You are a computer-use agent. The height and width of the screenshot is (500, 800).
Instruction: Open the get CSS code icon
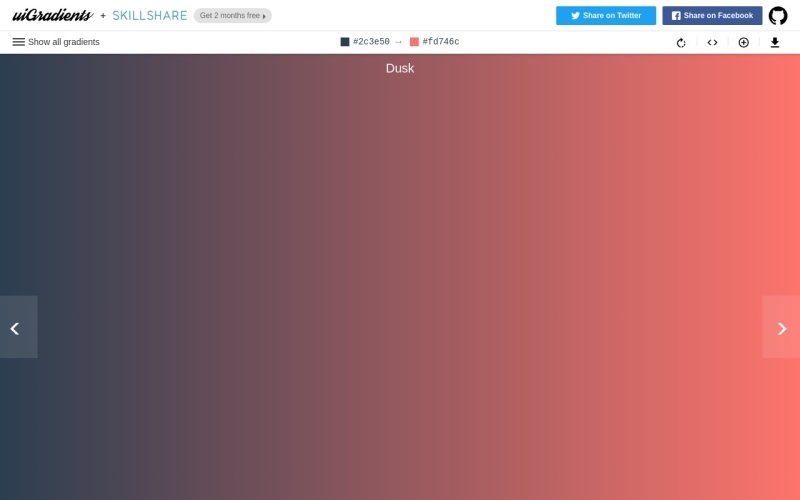[x=712, y=42]
